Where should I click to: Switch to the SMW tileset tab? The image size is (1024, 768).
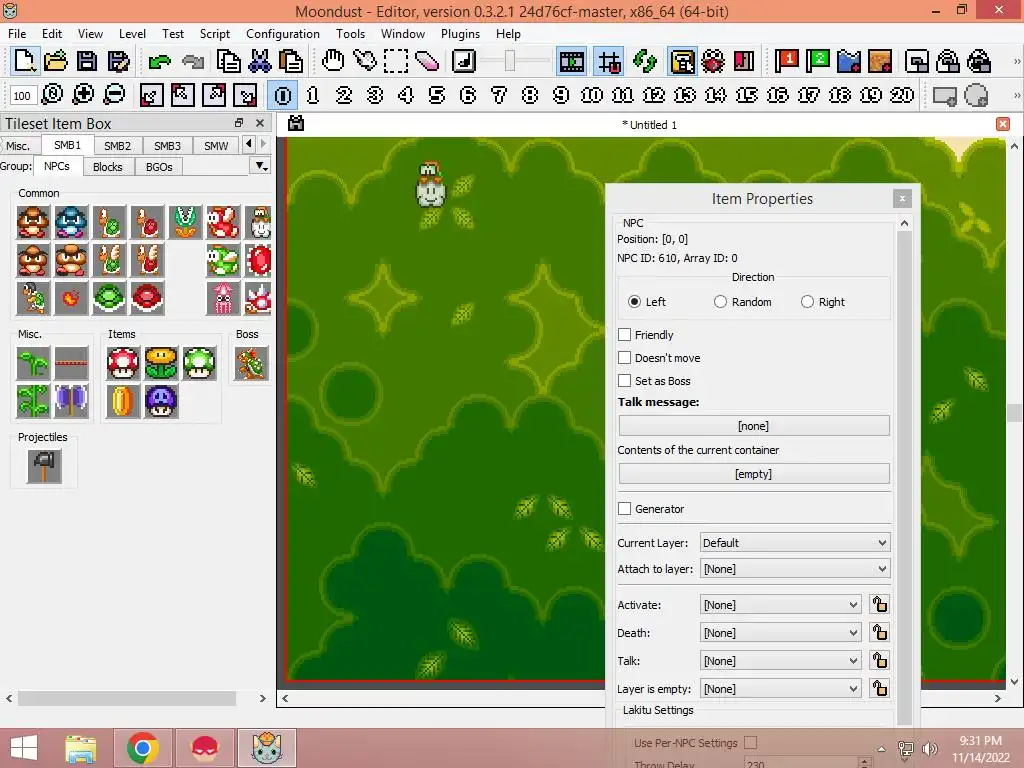coord(216,146)
